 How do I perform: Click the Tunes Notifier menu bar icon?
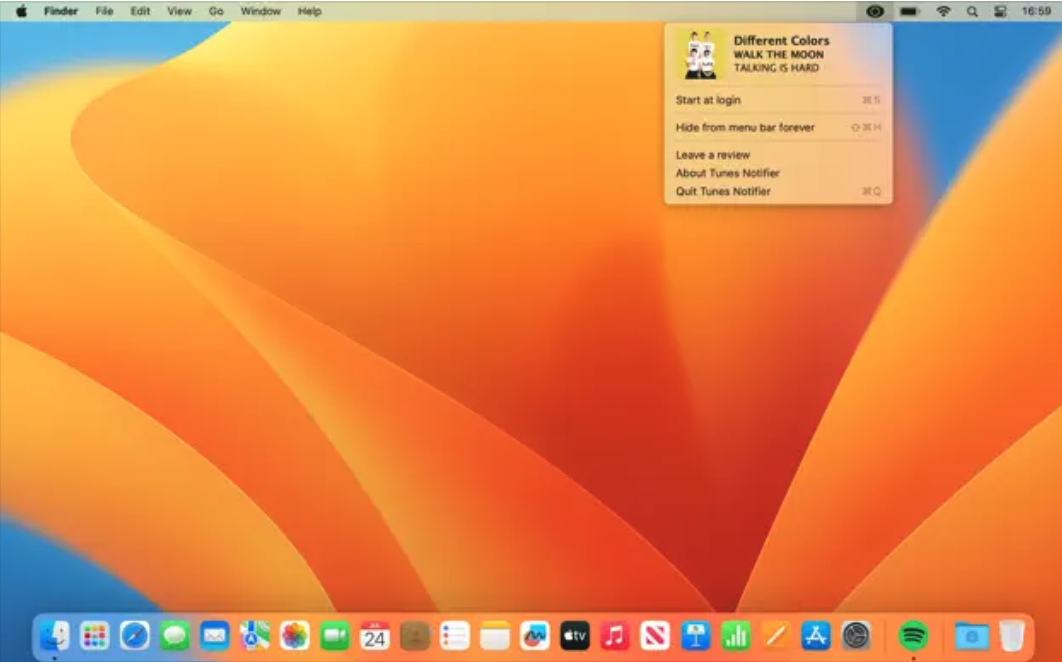coord(875,11)
